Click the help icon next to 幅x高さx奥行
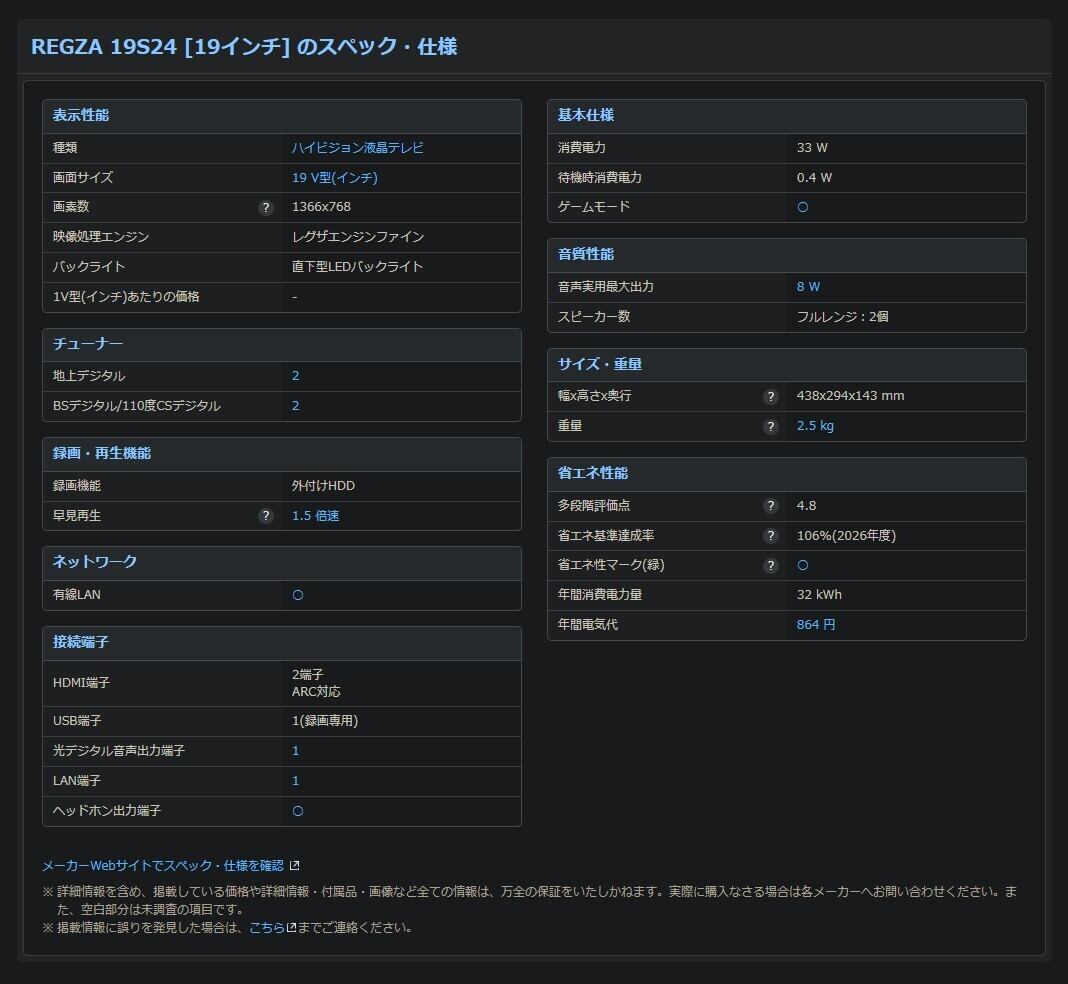 (x=770, y=396)
